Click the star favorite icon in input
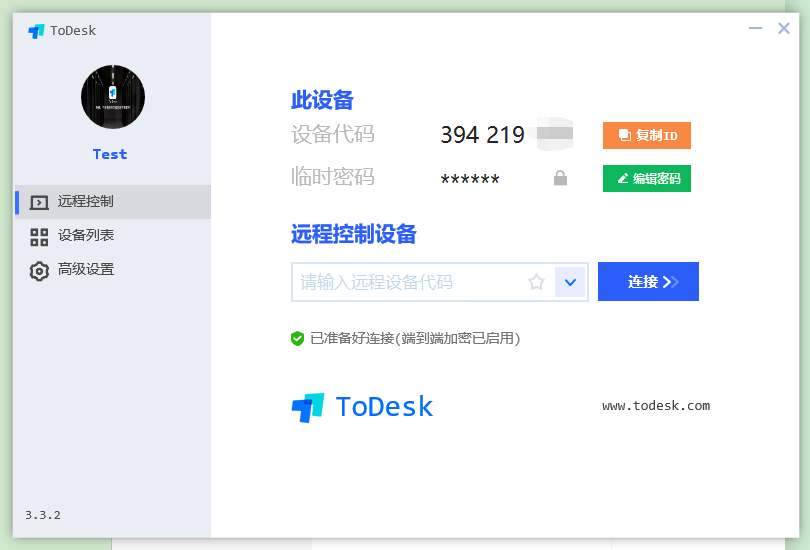Viewport: 810px width, 550px height. (536, 282)
